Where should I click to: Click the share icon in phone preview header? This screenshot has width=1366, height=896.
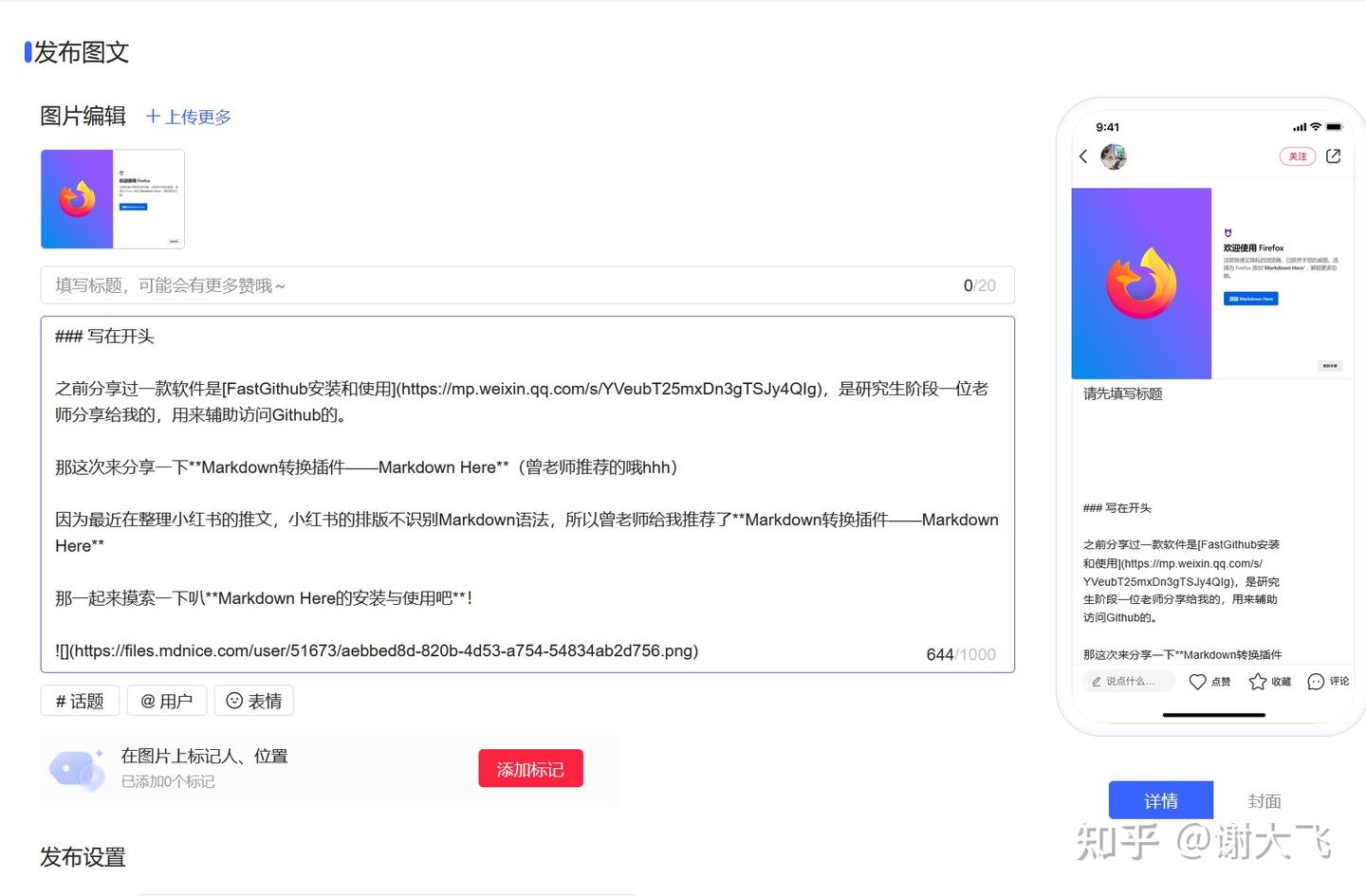coord(1333,155)
